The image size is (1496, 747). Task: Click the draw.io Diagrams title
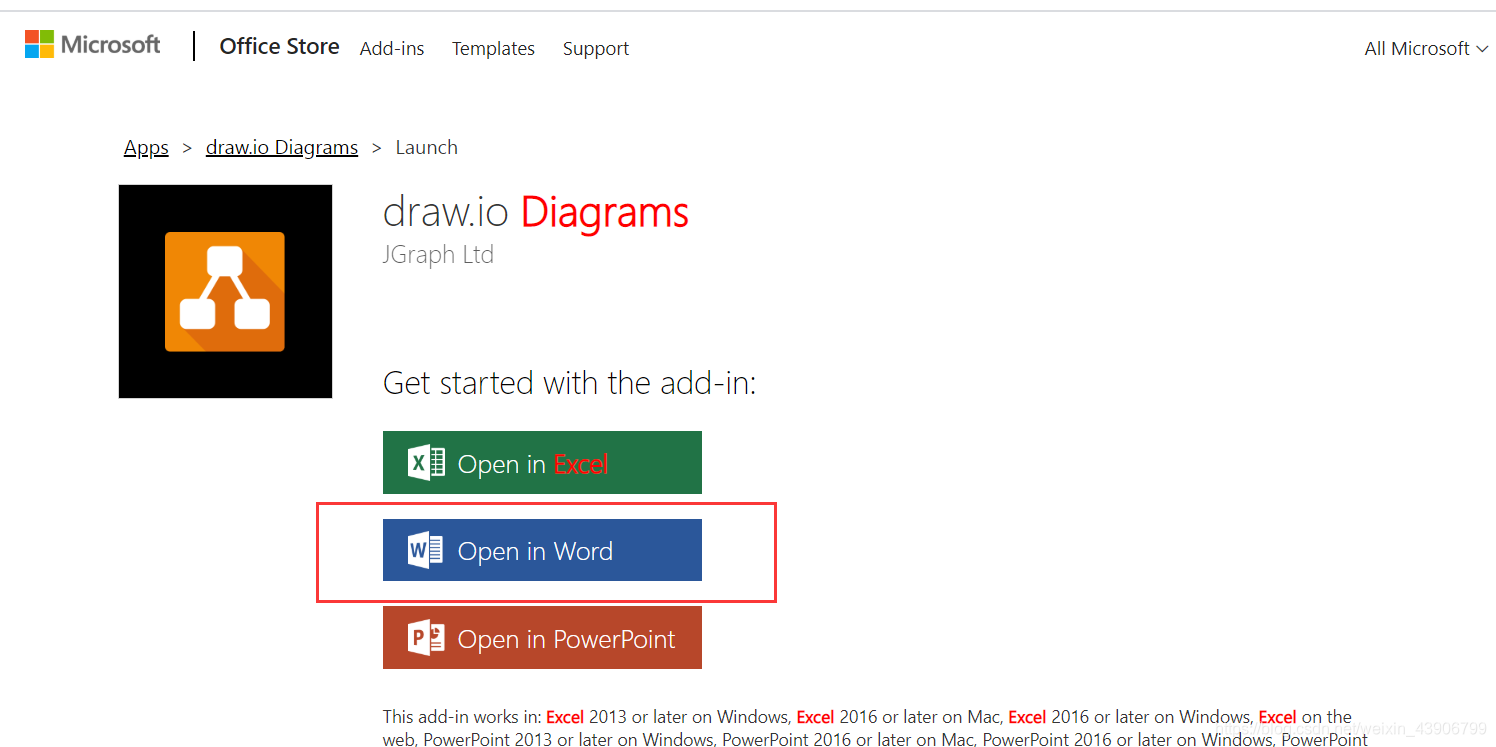(x=536, y=212)
